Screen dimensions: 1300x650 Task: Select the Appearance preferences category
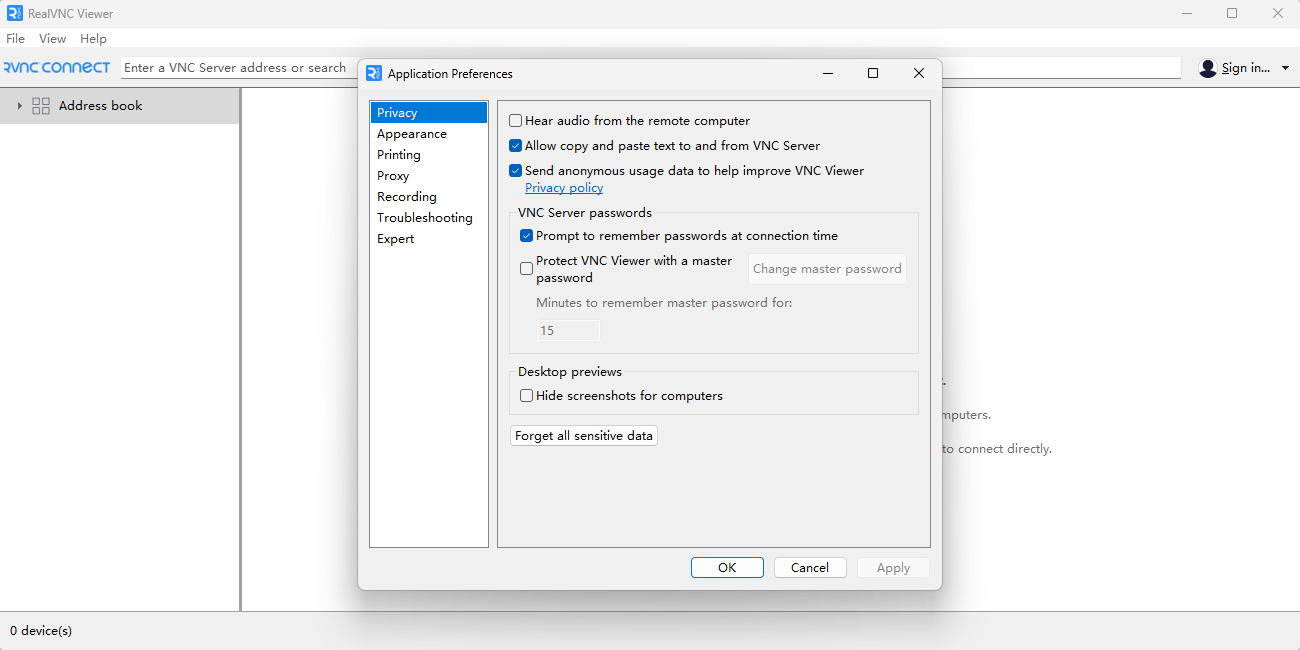pos(412,134)
